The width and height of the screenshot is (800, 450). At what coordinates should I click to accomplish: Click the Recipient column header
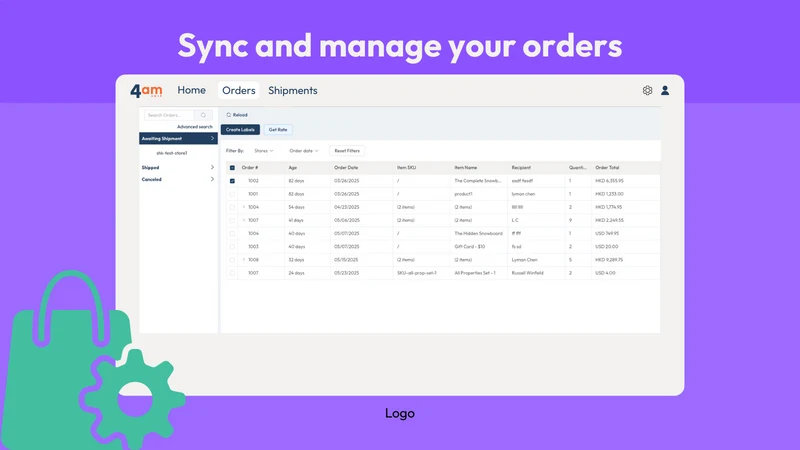[x=521, y=167]
